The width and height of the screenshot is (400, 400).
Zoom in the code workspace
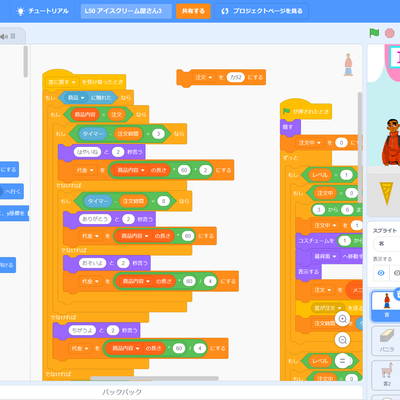tap(342, 319)
